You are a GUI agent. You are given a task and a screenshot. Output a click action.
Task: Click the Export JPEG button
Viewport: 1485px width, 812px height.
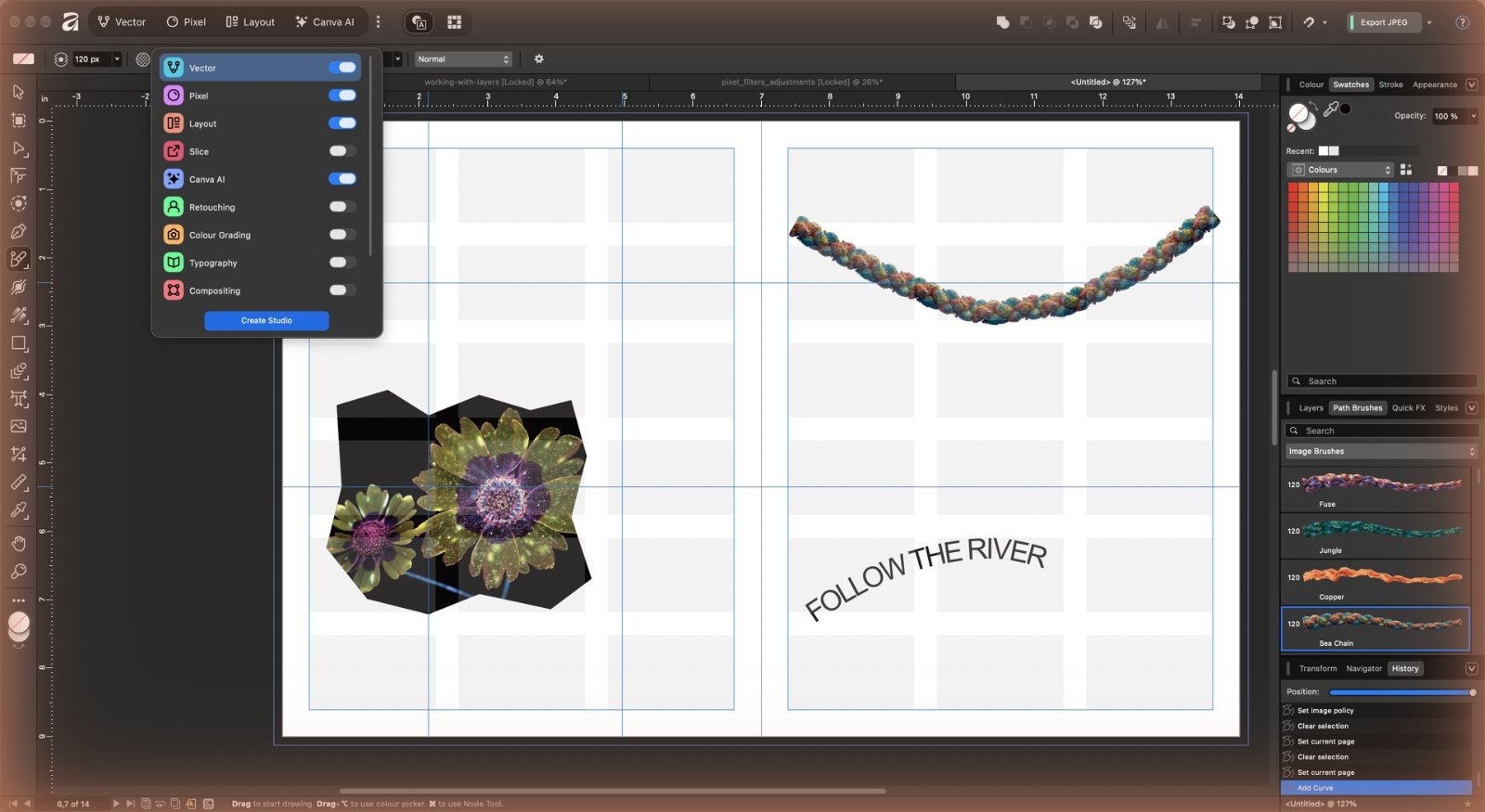pos(1384,22)
